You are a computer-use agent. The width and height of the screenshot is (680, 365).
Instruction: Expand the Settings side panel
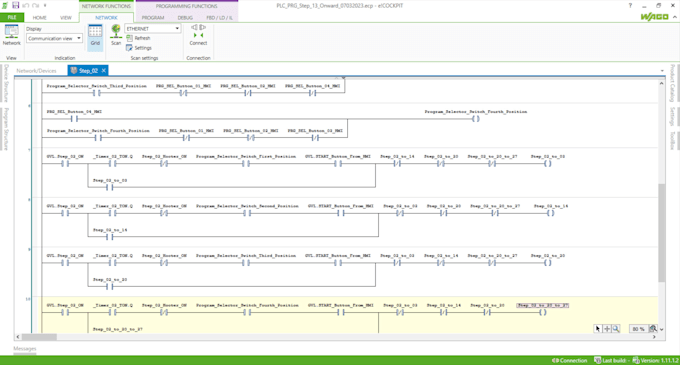click(x=672, y=116)
